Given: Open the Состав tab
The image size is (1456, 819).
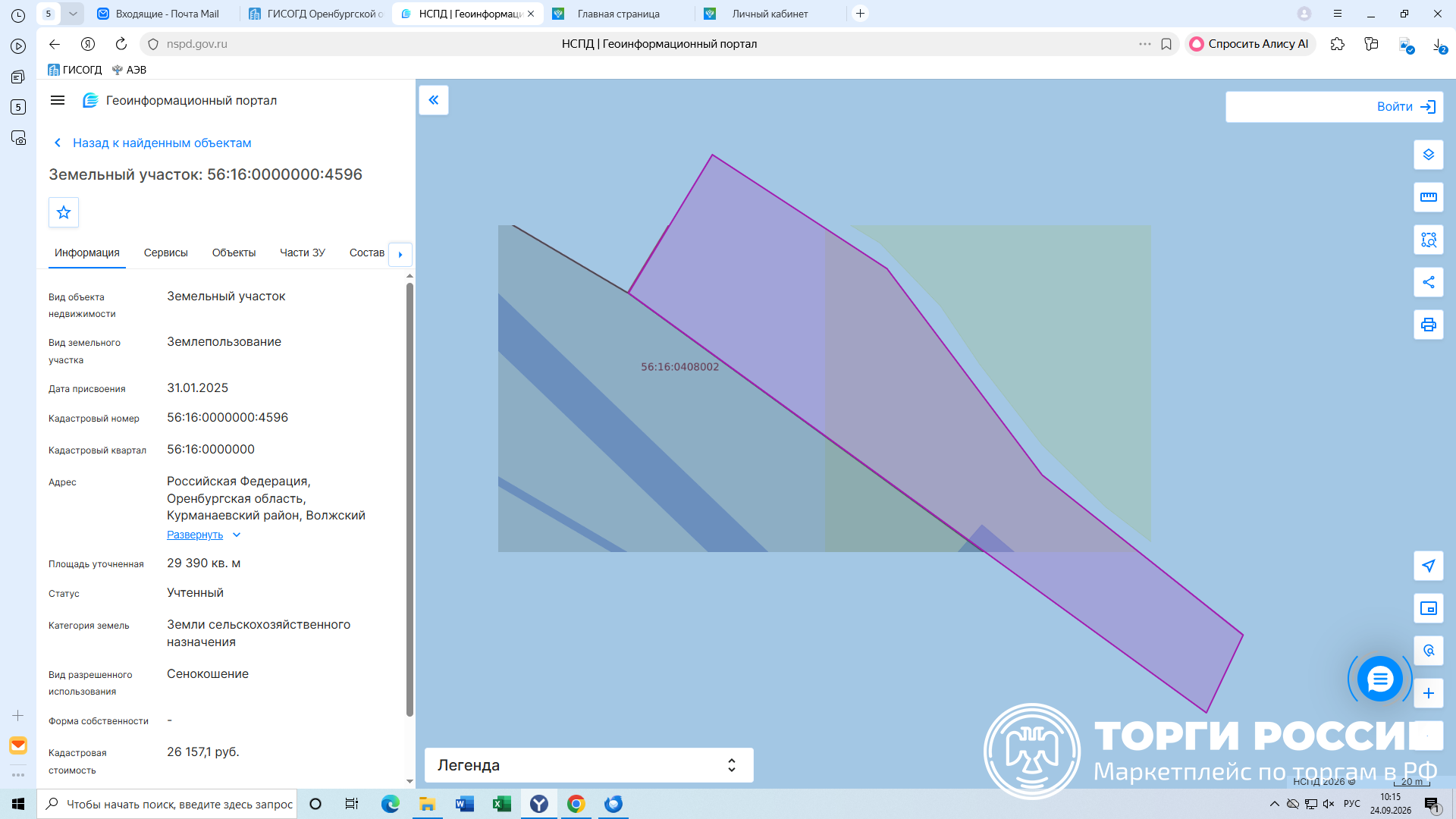Looking at the screenshot, I should pos(367,253).
